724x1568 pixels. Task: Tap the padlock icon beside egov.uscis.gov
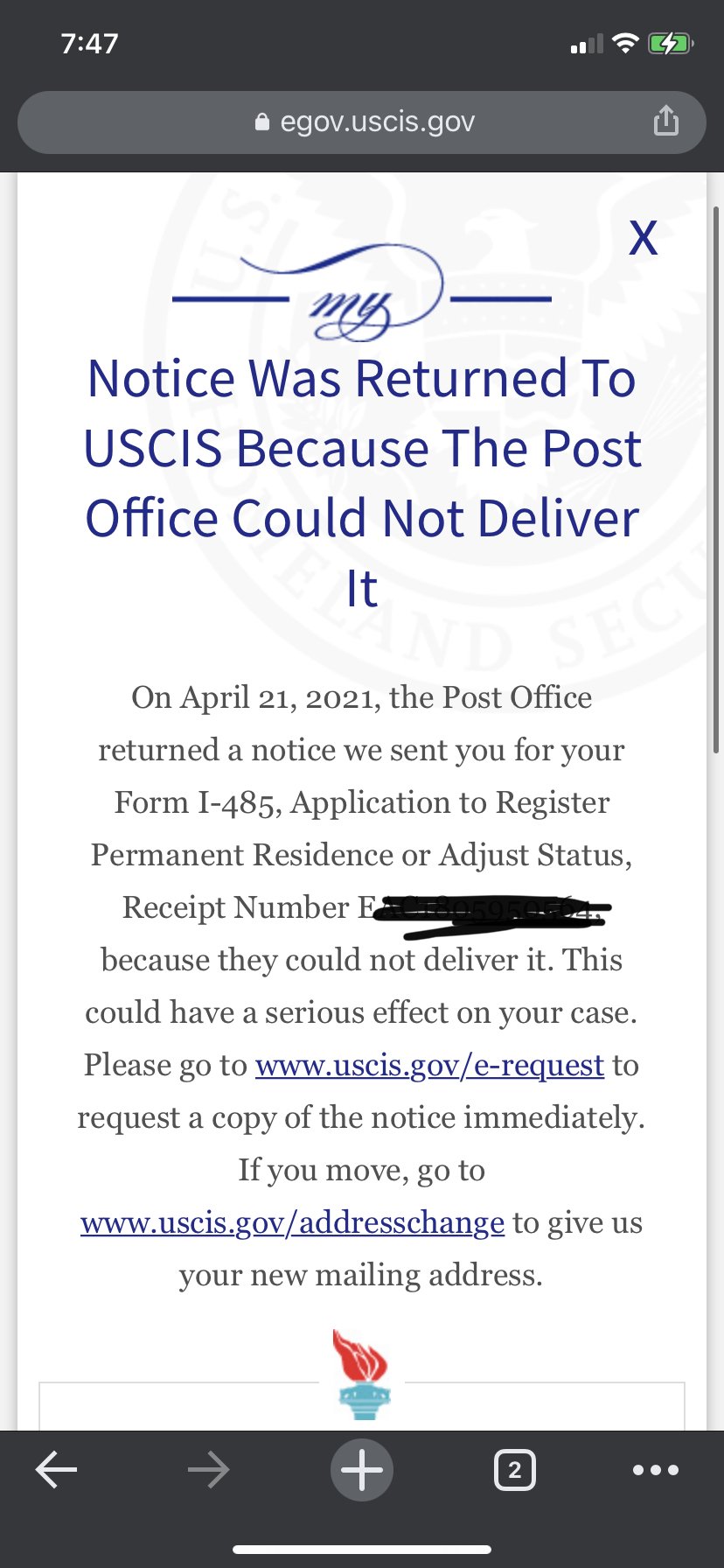[261, 122]
